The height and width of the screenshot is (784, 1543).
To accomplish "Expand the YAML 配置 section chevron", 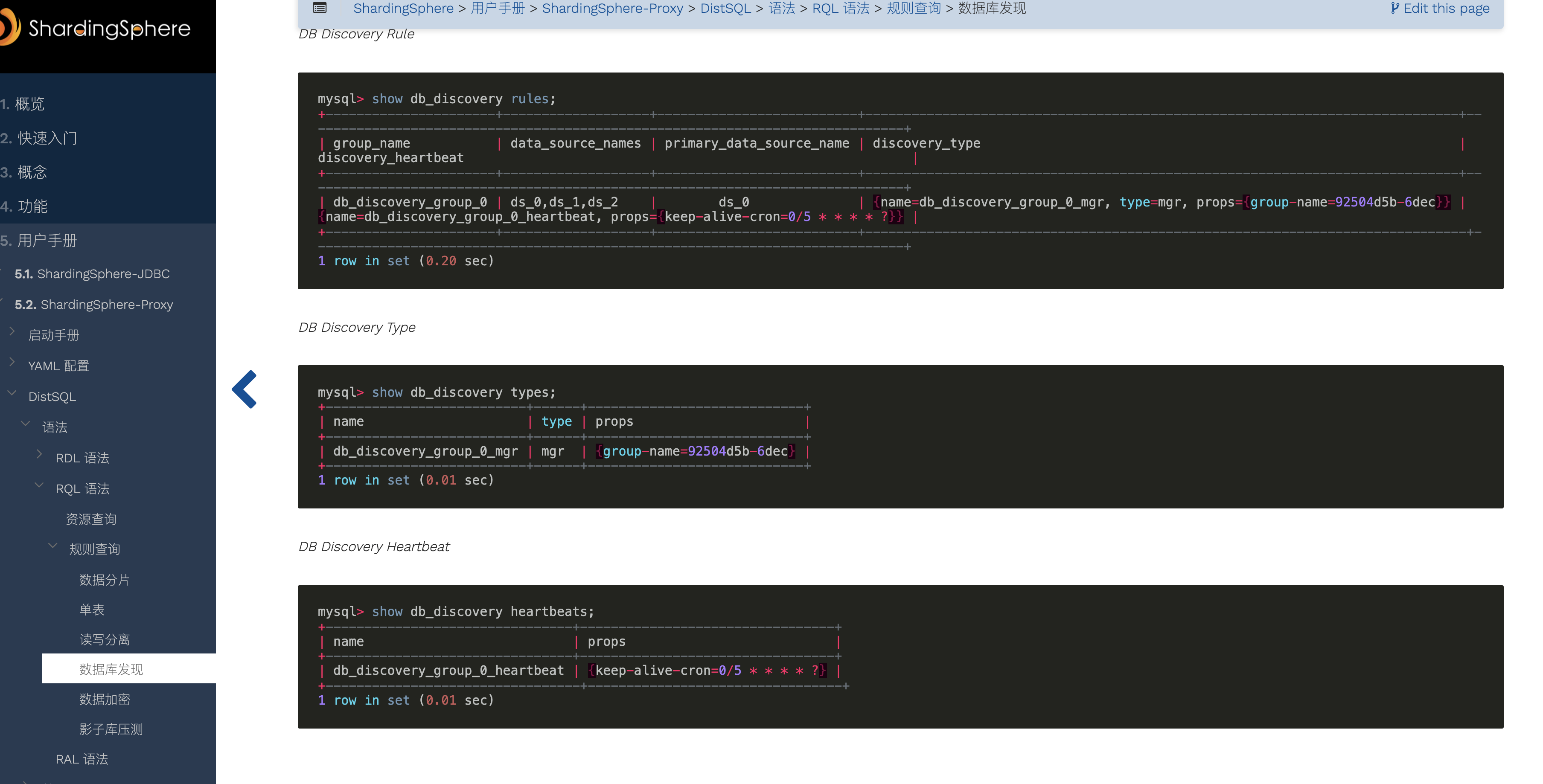I will [x=12, y=361].
